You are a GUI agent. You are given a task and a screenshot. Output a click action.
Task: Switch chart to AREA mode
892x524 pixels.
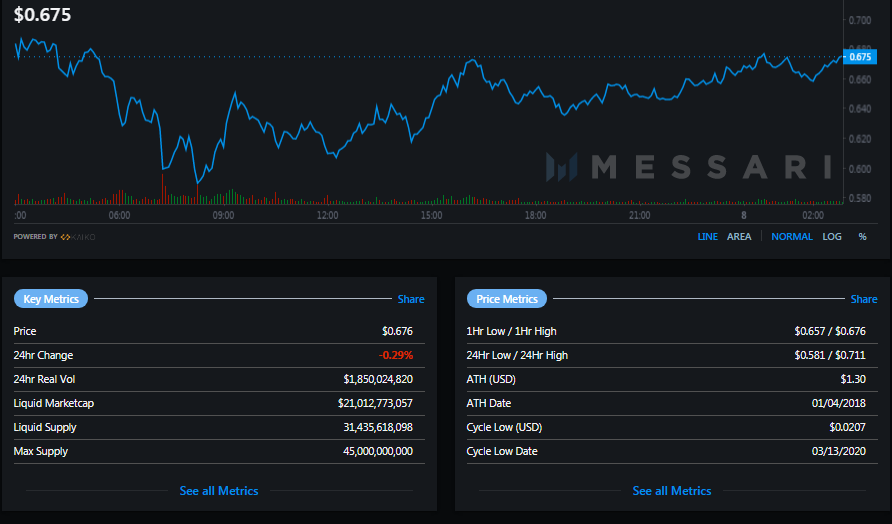739,237
